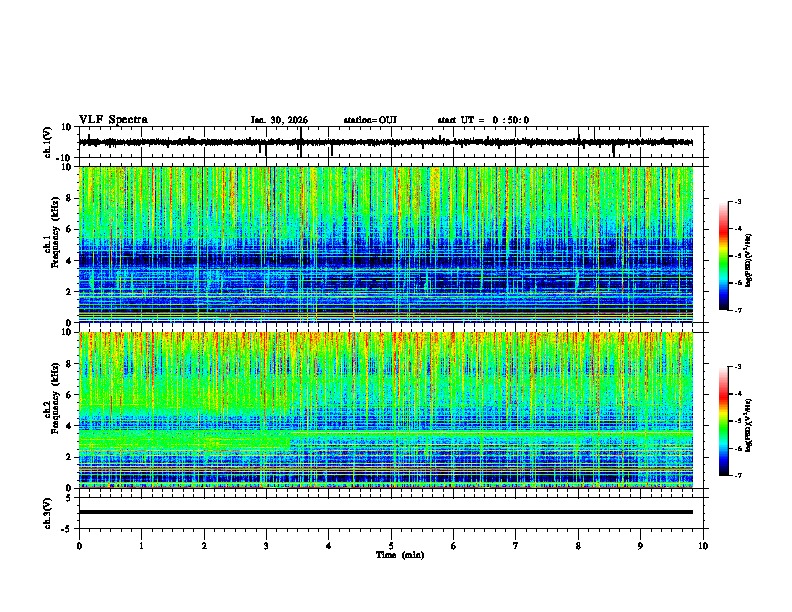Click the "-7" tick on ch.1 colorbar
792x612 pixels.
[x=738, y=310]
